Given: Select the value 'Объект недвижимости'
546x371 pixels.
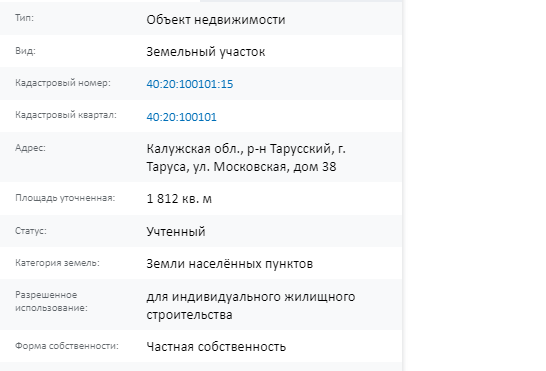Looking at the screenshot, I should (x=216, y=20).
